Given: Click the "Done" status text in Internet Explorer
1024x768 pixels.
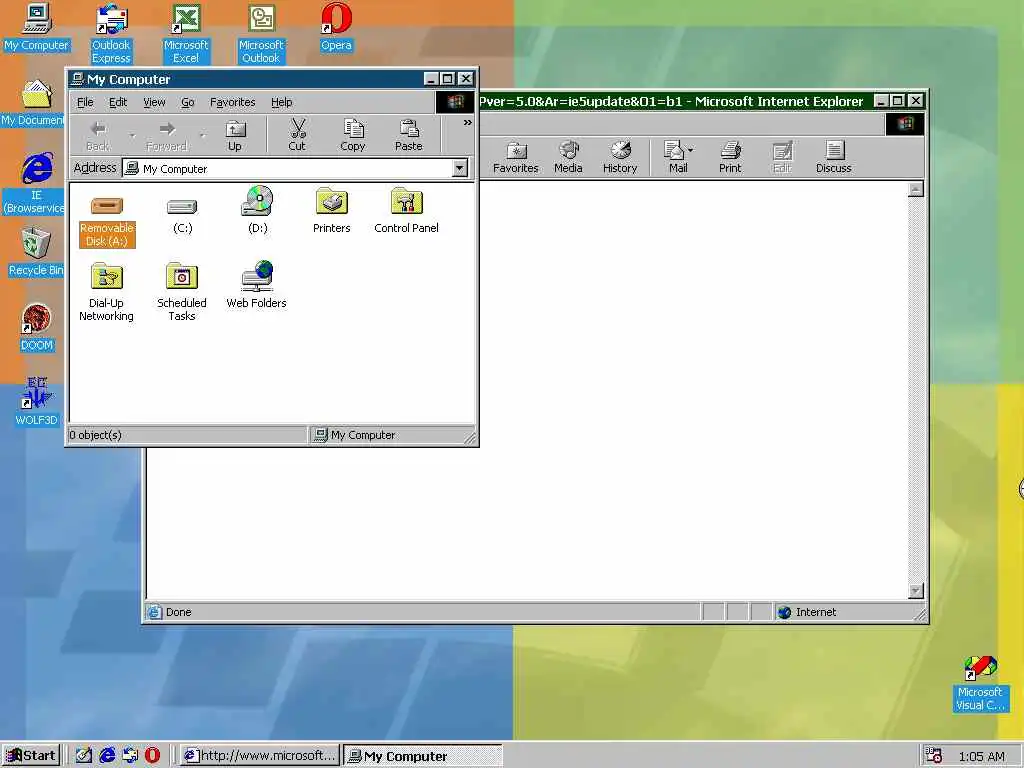Looking at the screenshot, I should (178, 612).
